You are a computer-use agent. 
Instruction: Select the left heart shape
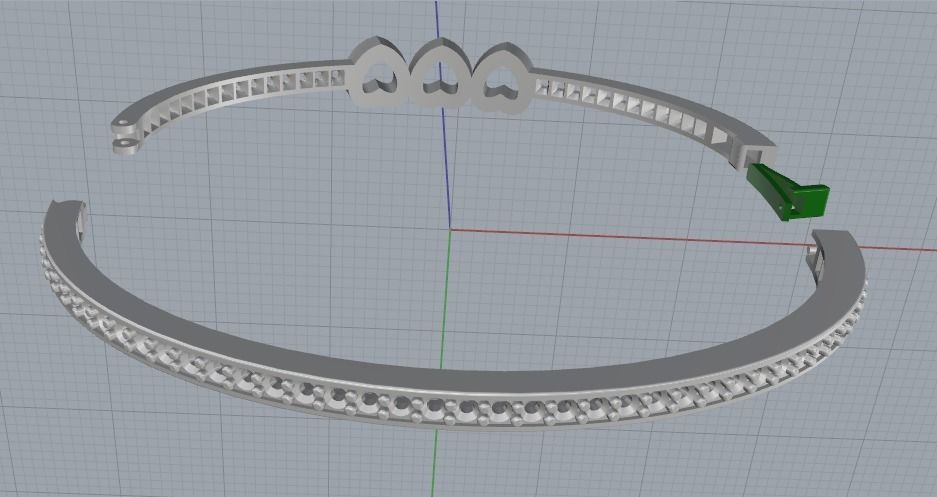coord(378,73)
